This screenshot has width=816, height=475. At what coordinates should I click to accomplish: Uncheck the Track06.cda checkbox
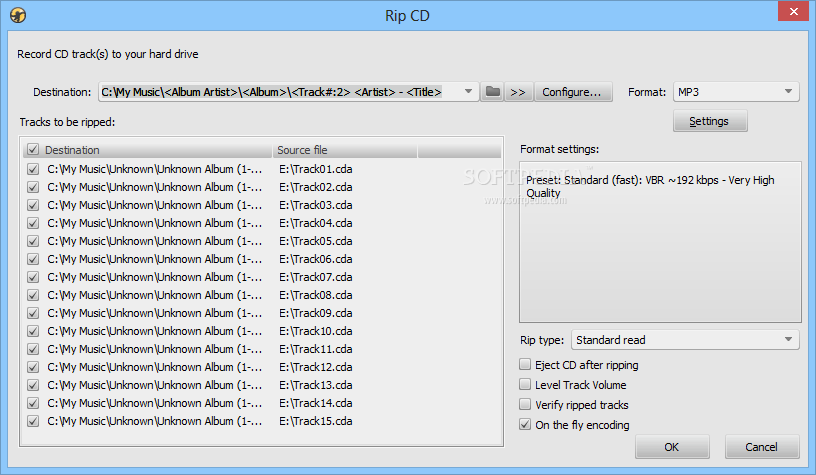[33, 259]
